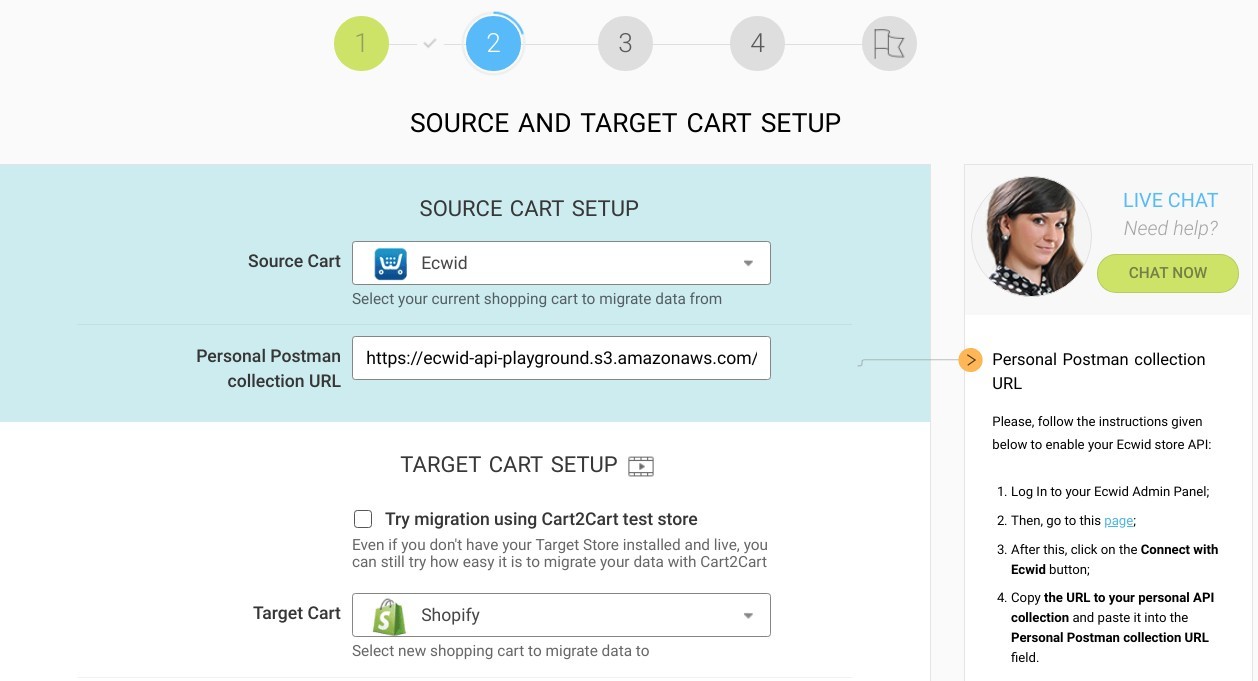The image size is (1258, 681).
Task: Click the 'Source Cart' label
Action: click(294, 261)
